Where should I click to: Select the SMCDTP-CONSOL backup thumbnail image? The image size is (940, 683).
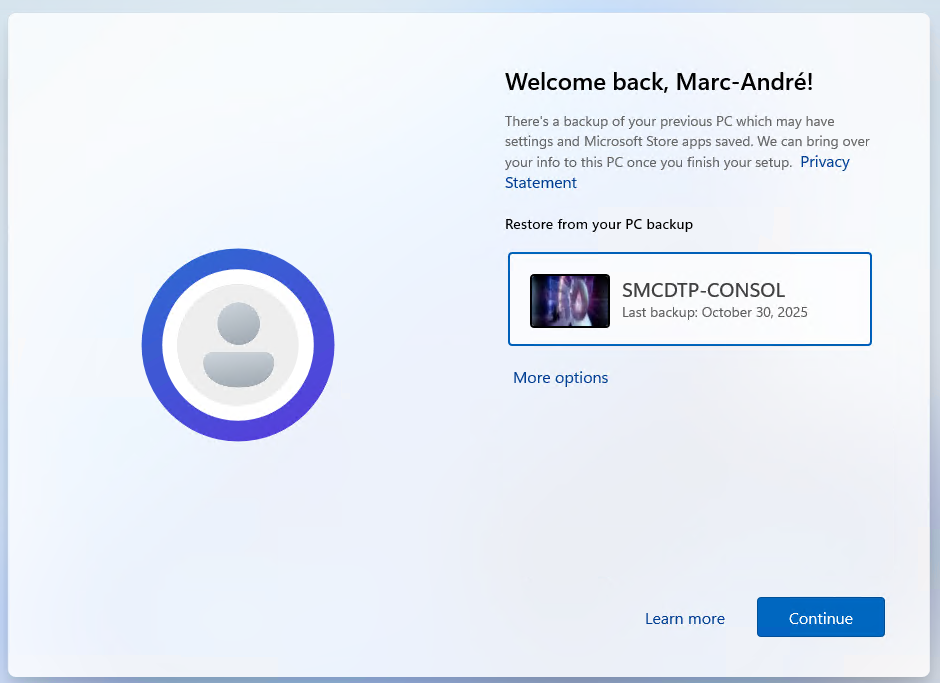coord(569,300)
